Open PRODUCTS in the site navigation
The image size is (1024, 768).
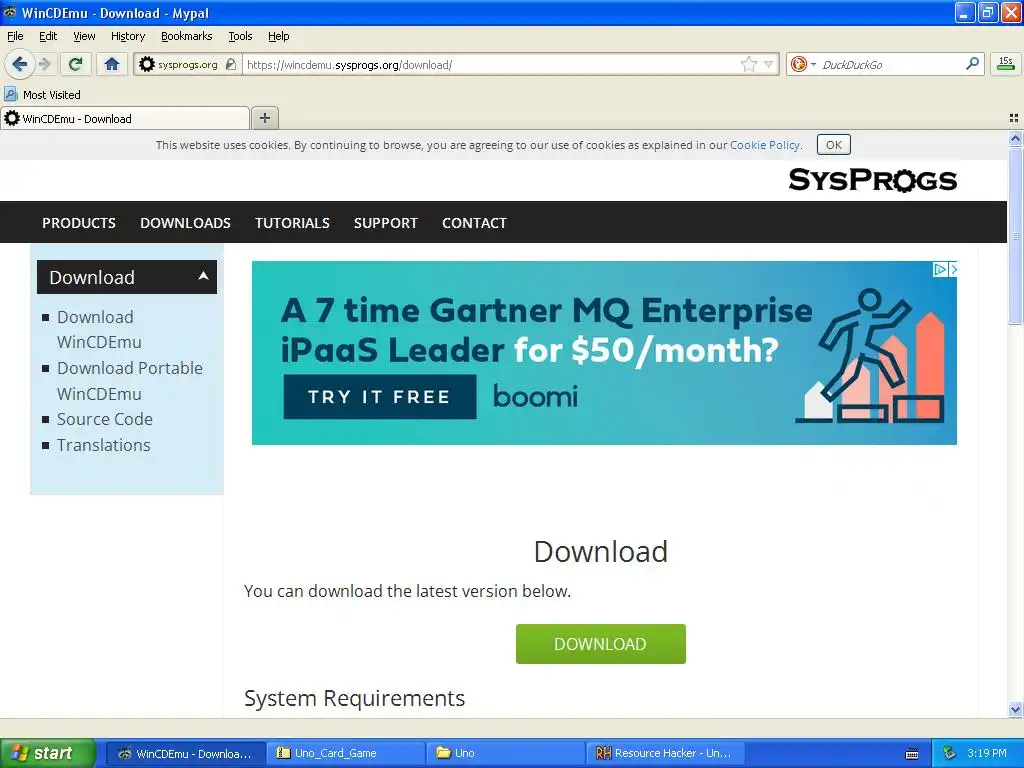tap(79, 223)
